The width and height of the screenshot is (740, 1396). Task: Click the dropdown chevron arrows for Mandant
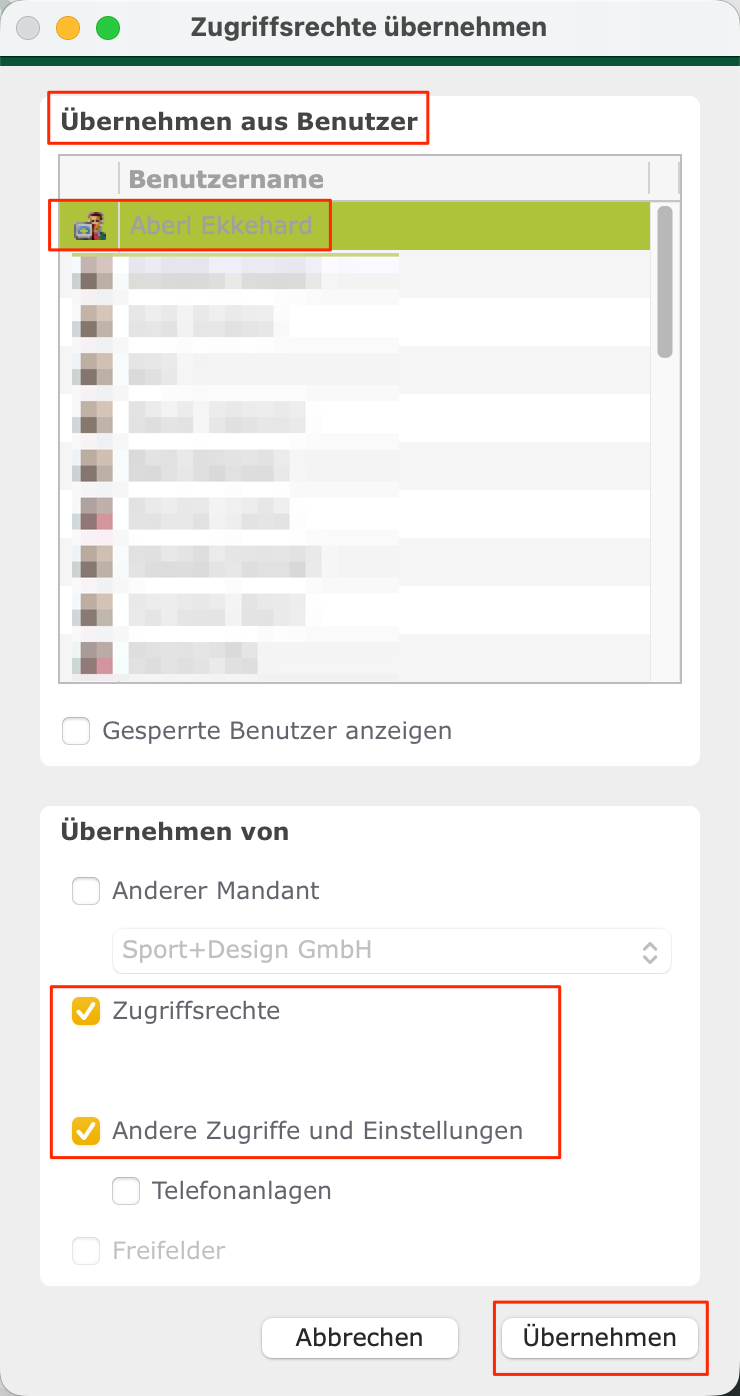650,951
